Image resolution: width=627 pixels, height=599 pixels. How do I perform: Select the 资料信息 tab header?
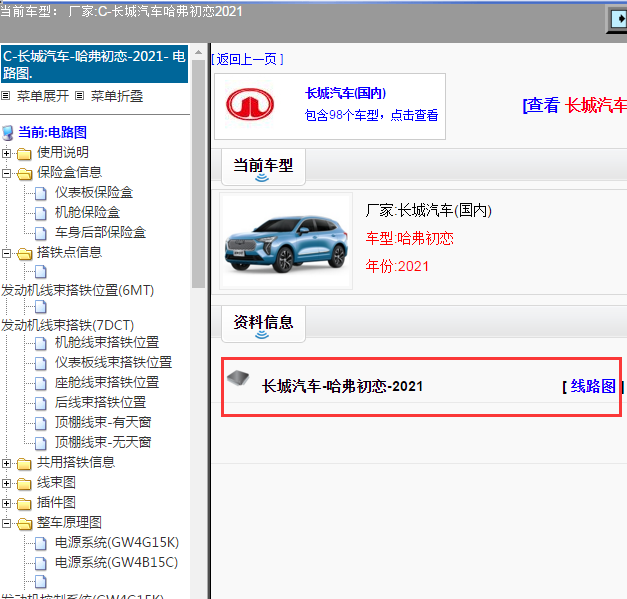click(x=263, y=324)
